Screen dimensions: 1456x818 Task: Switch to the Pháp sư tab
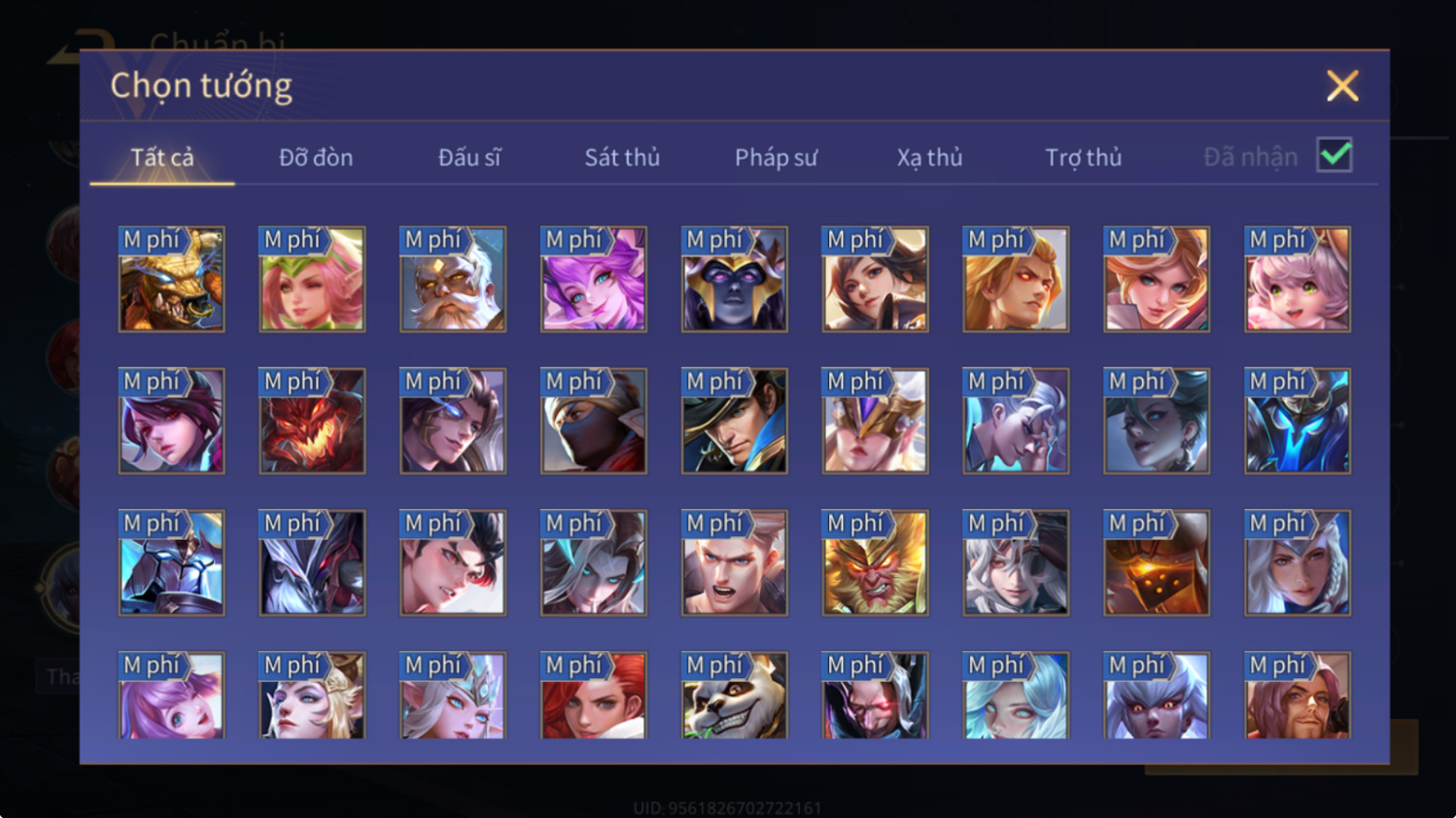[776, 157]
